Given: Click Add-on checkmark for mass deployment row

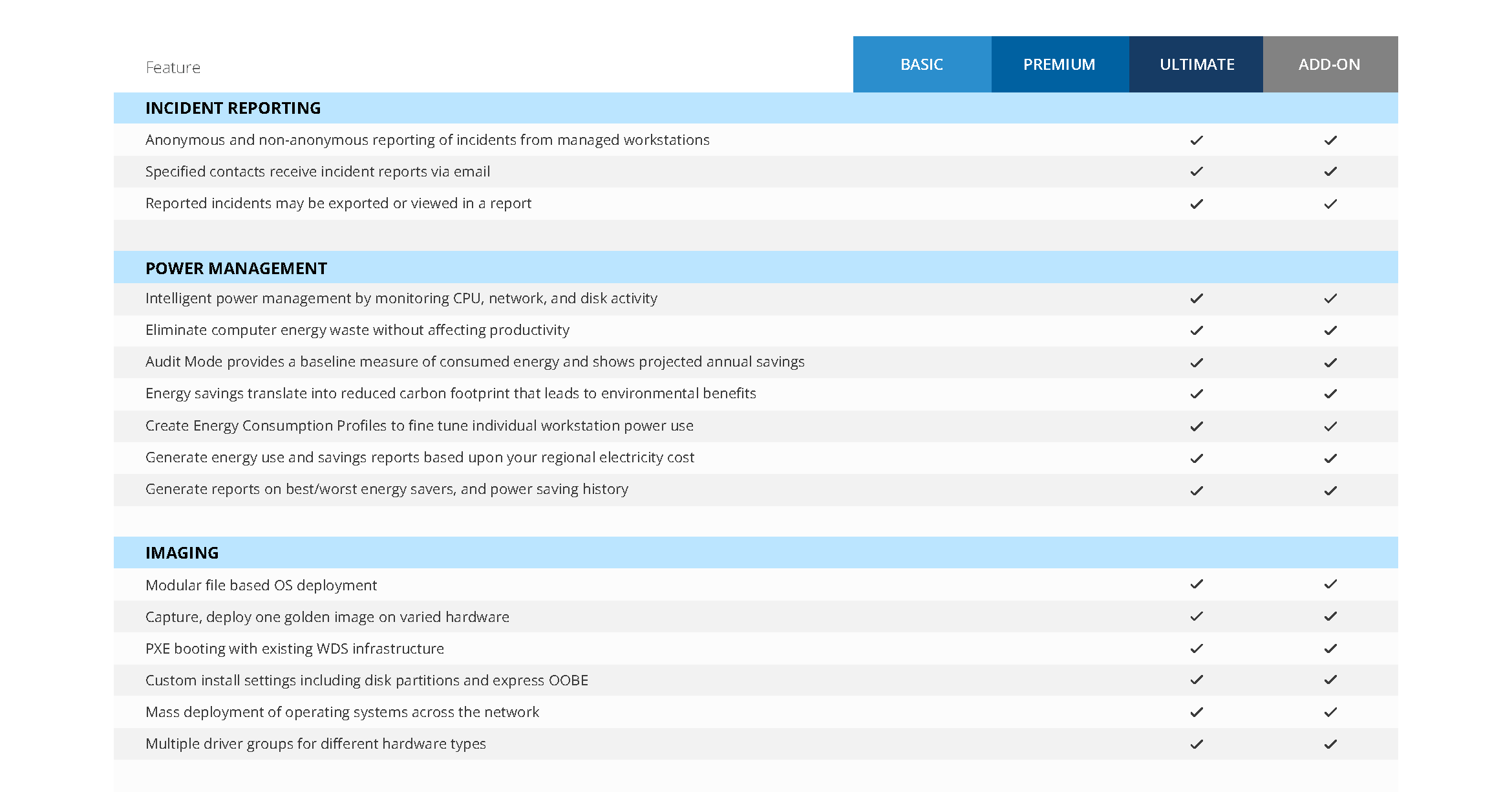Looking at the screenshot, I should [x=1330, y=712].
